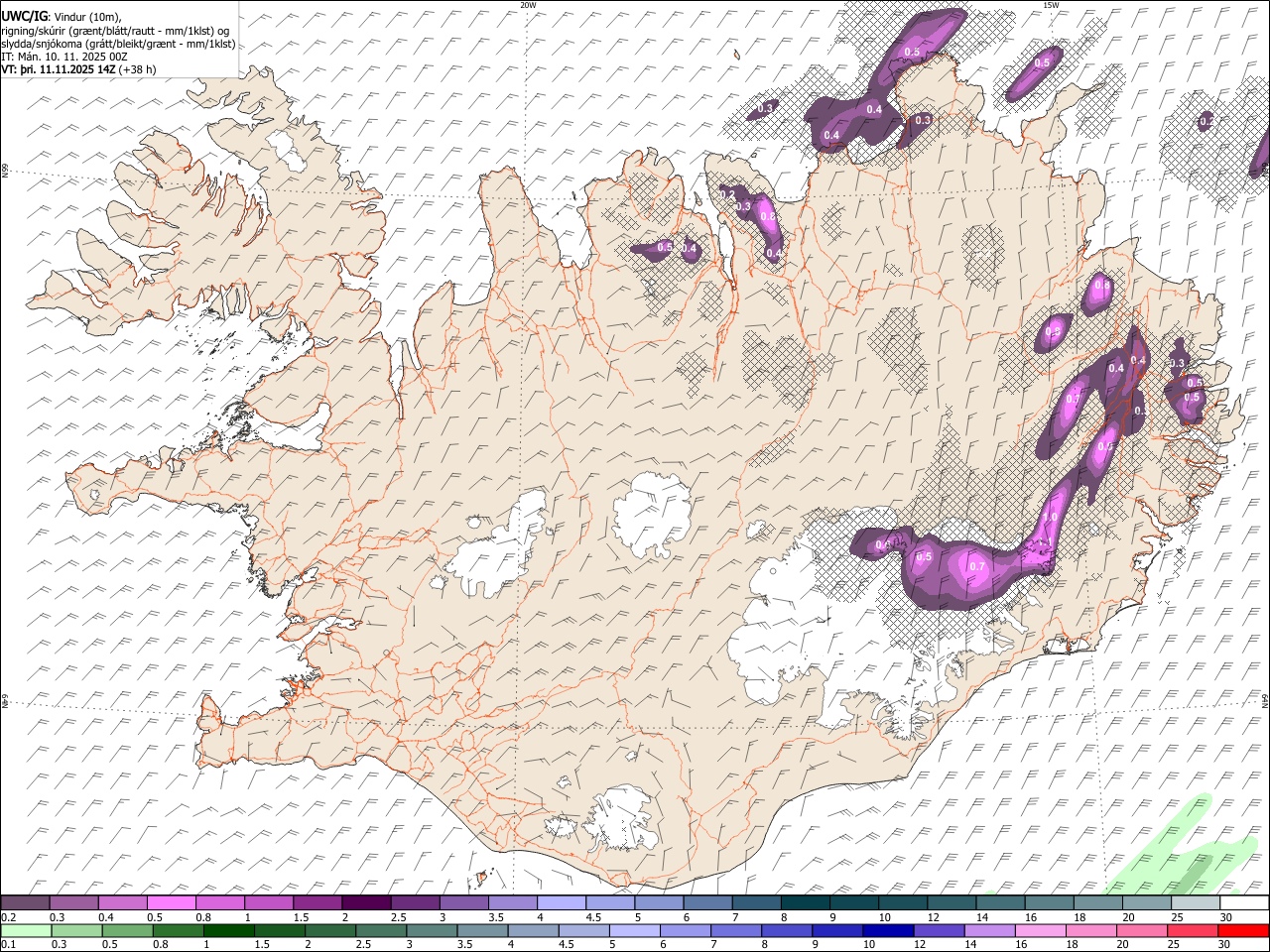Click the 1.0 snowfall value on the map

pyautogui.click(x=1050, y=518)
